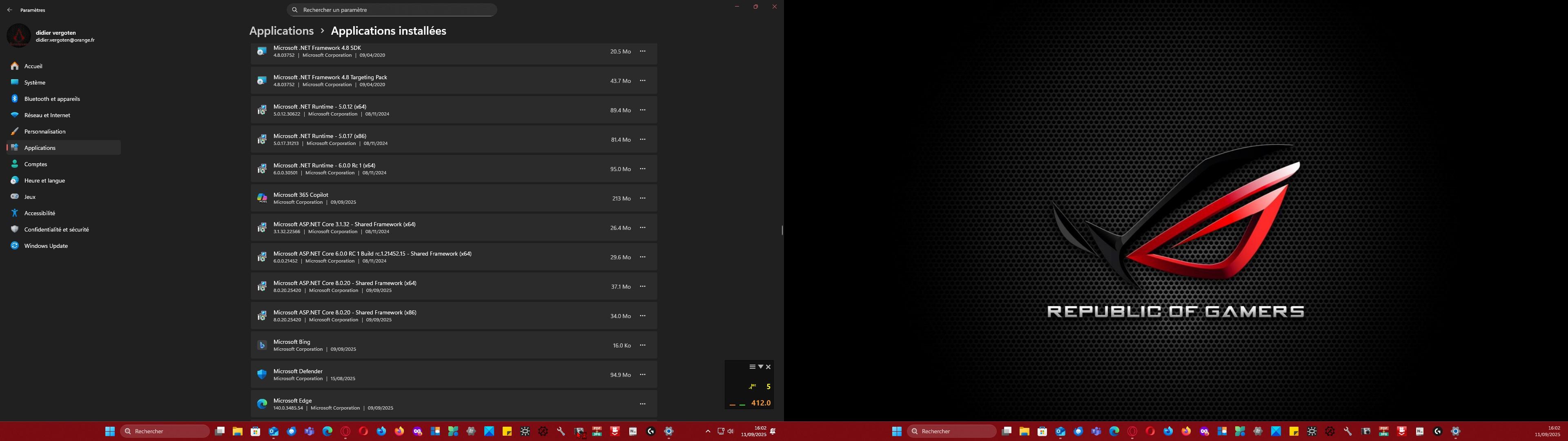Open Settings gear on ROG wallpaper monitor taskbar

pyautogui.click(x=1455, y=431)
